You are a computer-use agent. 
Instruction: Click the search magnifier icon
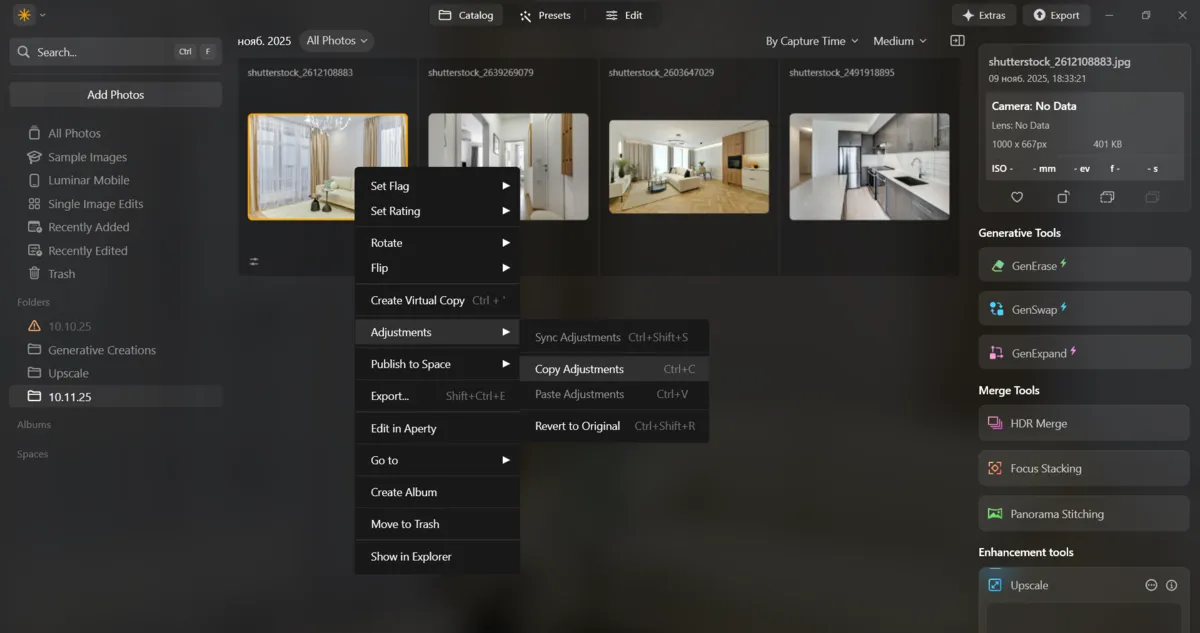[23, 51]
